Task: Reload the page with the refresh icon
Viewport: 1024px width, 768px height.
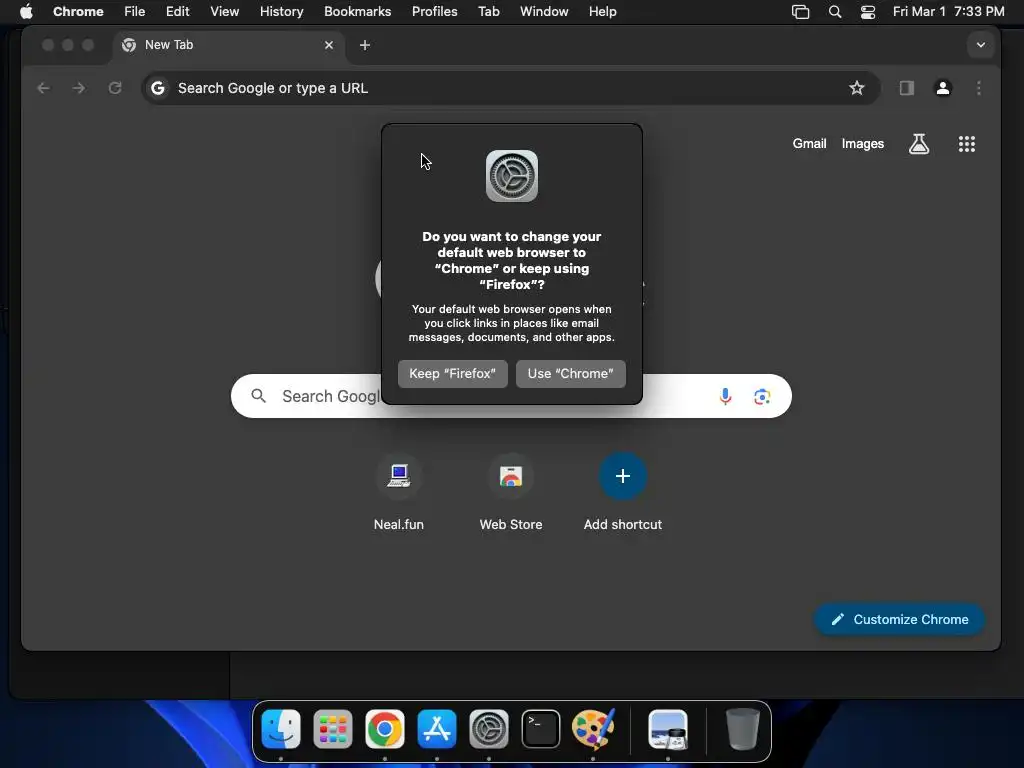Action: (115, 88)
